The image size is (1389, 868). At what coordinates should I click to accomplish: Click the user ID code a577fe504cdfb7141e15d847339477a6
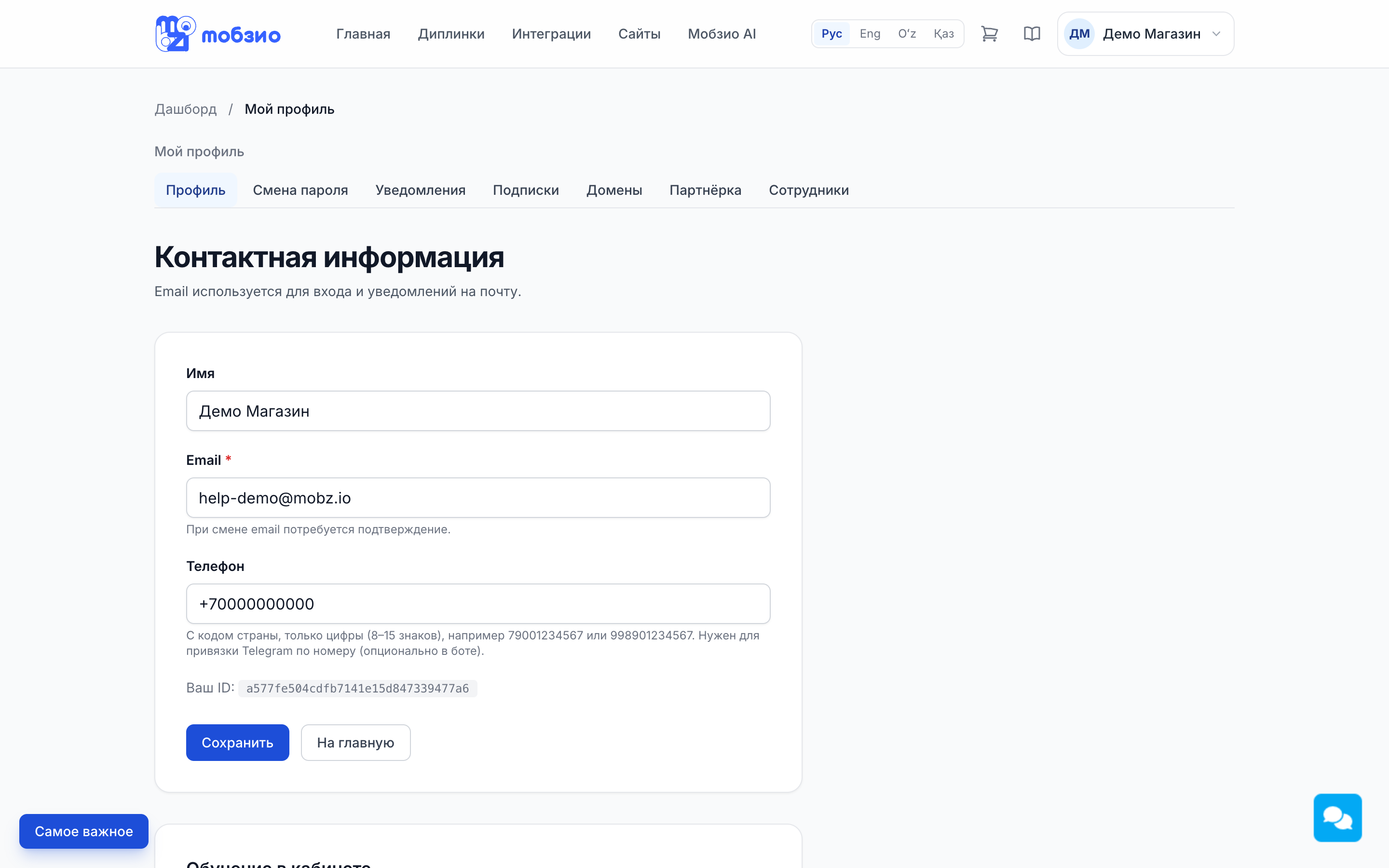[357, 688]
